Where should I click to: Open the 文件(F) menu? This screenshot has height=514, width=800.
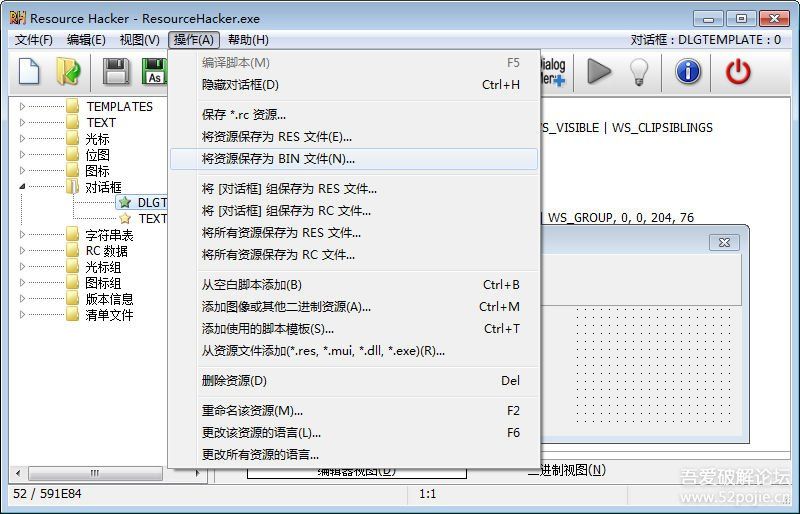34,40
